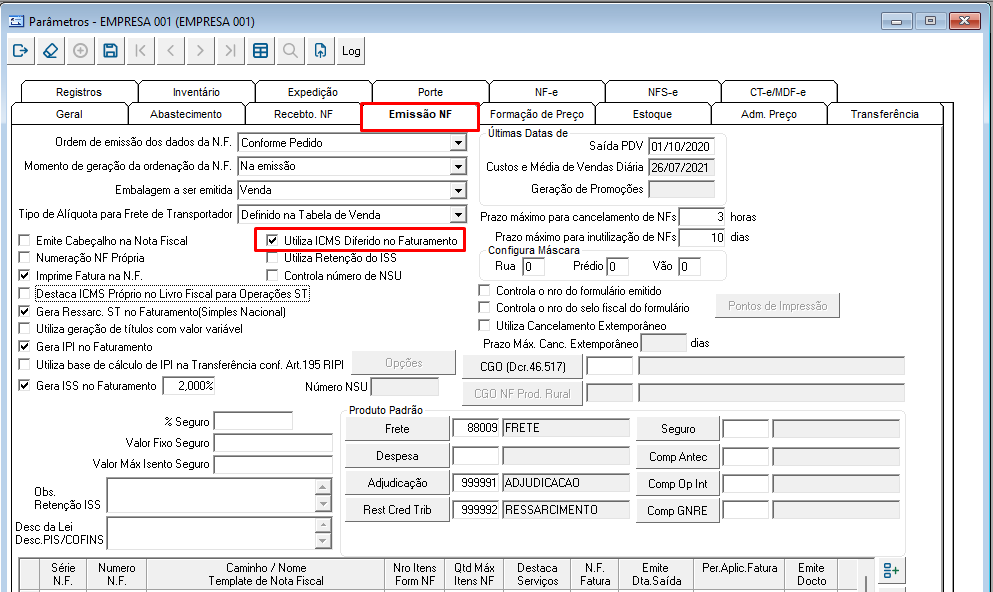Check Controla o nro do selo fiscal
Viewport: 993px width, 592px height.
click(484, 308)
